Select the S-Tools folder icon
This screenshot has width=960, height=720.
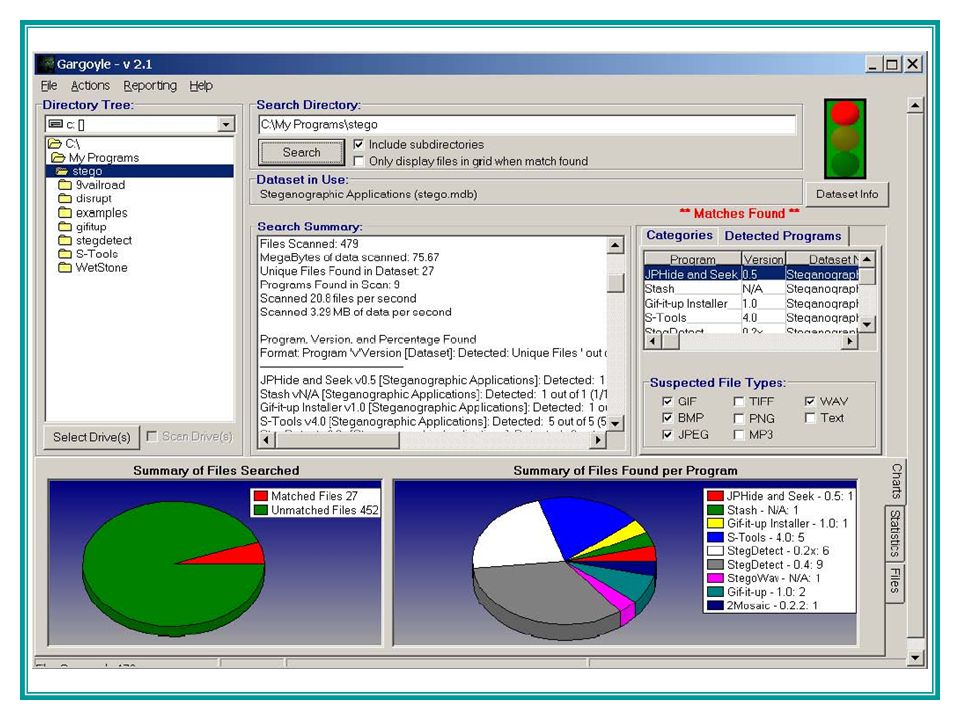pyautogui.click(x=65, y=253)
